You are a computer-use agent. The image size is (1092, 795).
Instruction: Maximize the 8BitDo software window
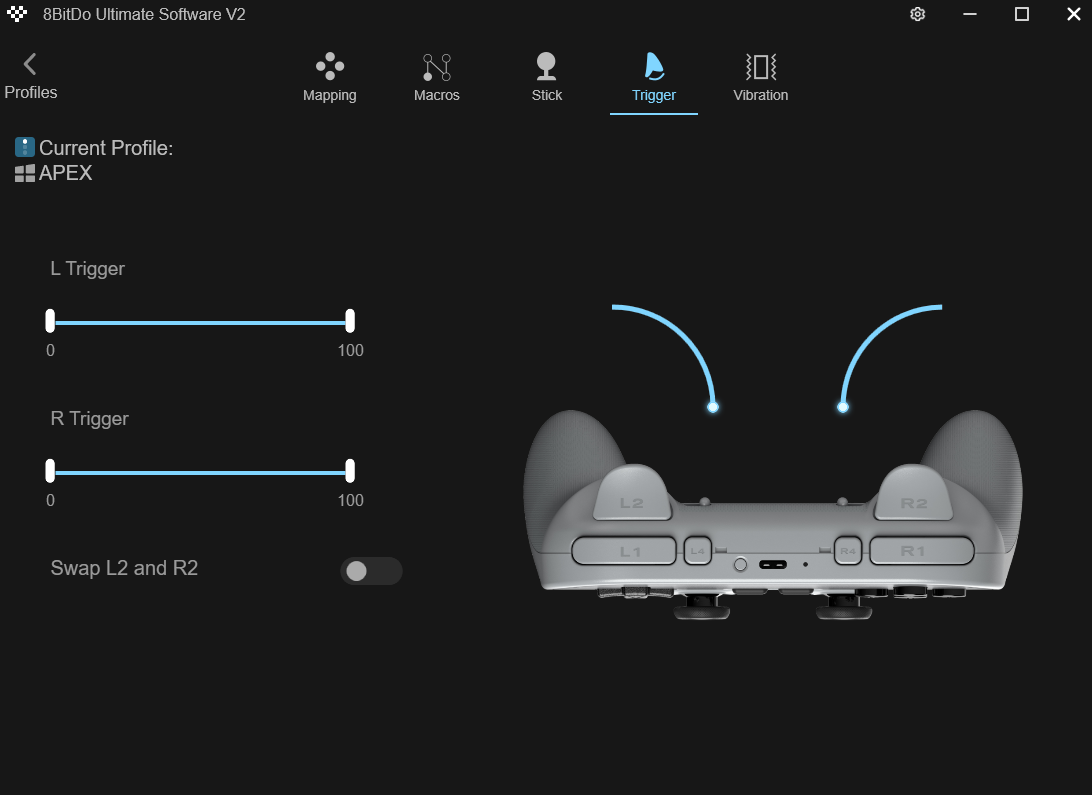coord(1022,14)
